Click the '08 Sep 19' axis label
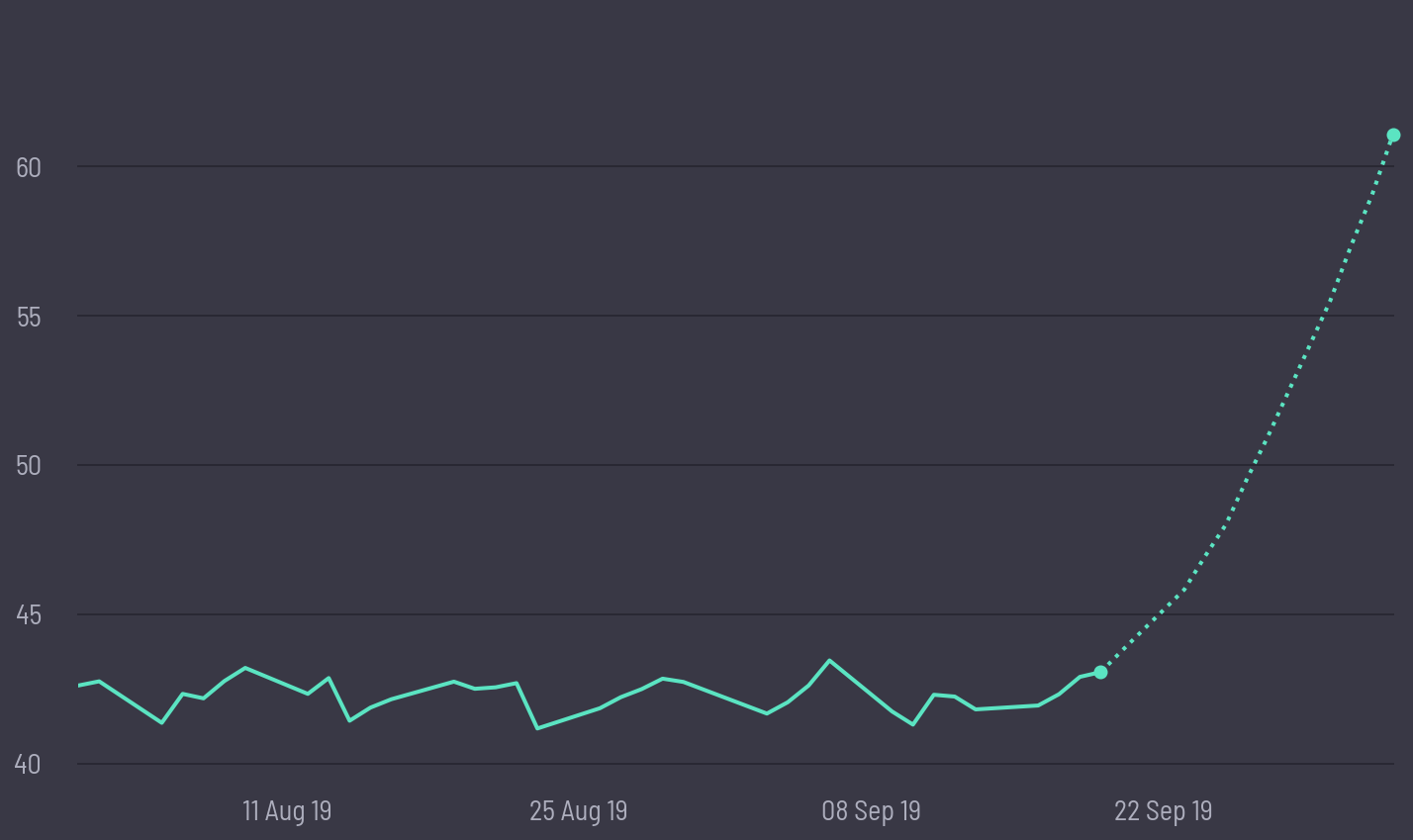The width and height of the screenshot is (1413, 840). [871, 811]
